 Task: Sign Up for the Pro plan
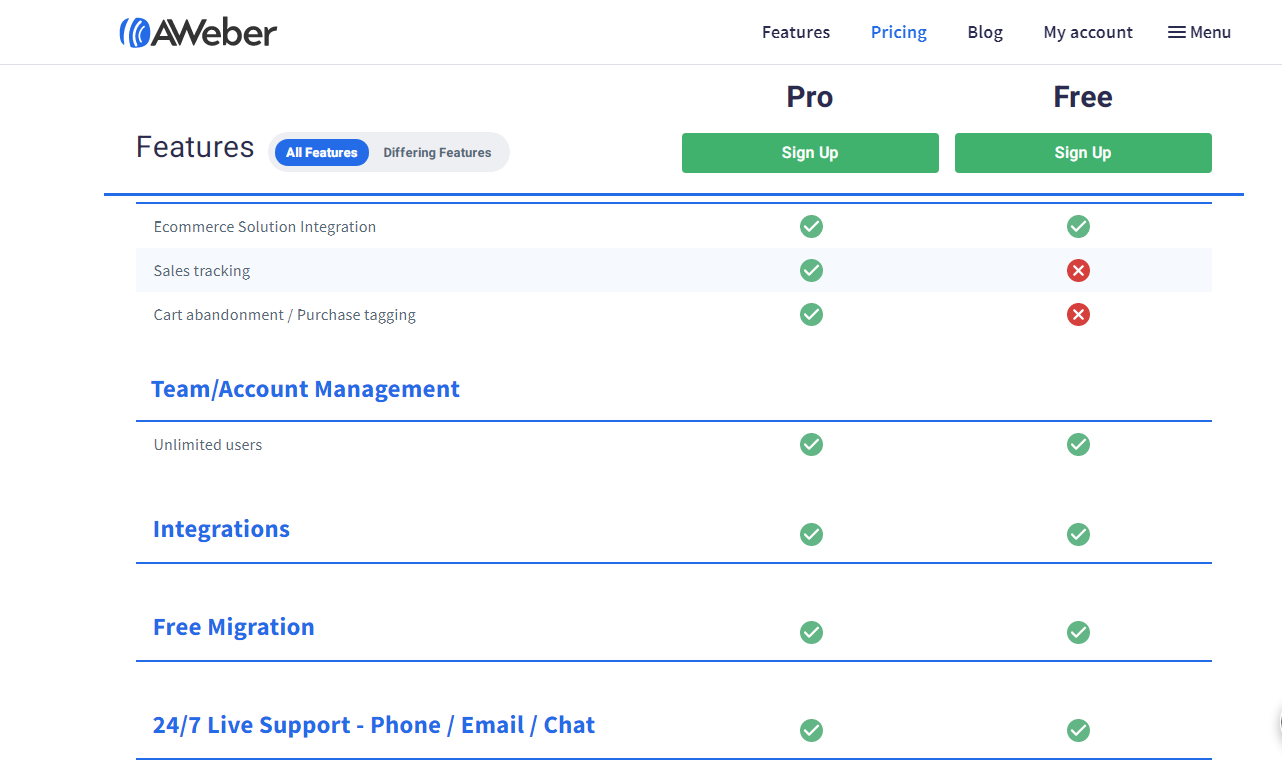tap(810, 153)
